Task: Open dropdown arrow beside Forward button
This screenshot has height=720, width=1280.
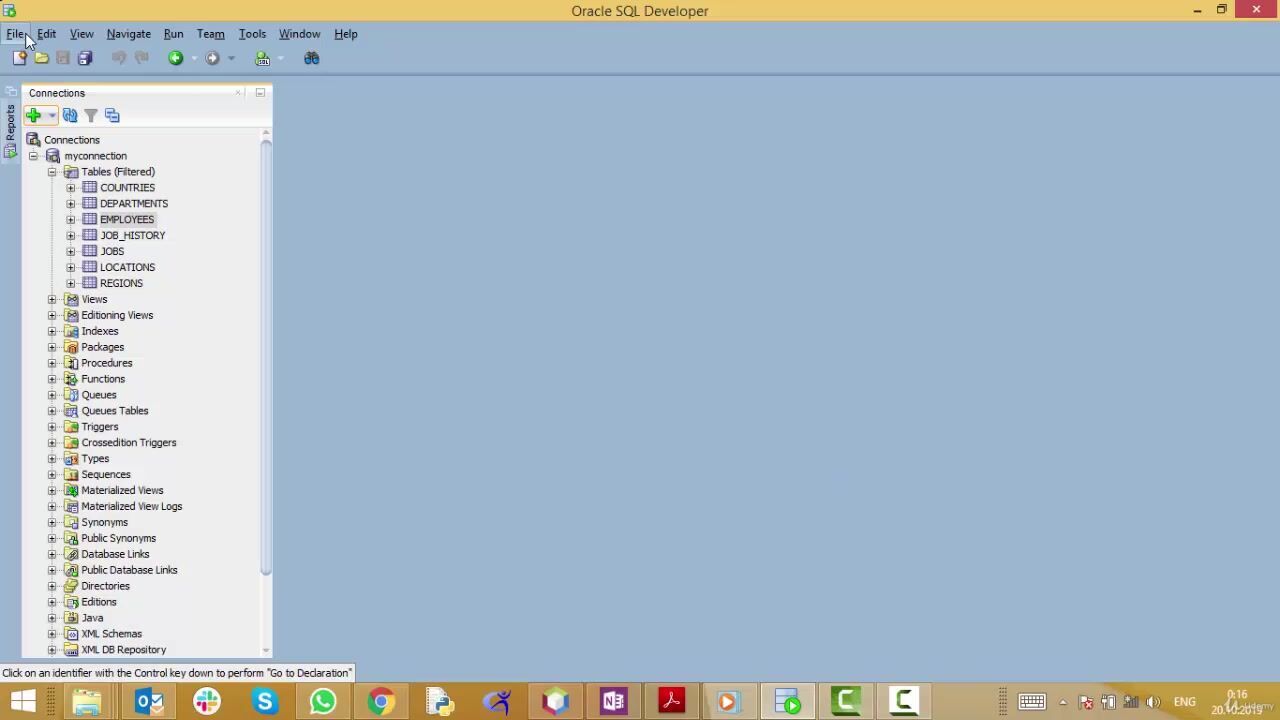Action: click(x=231, y=58)
